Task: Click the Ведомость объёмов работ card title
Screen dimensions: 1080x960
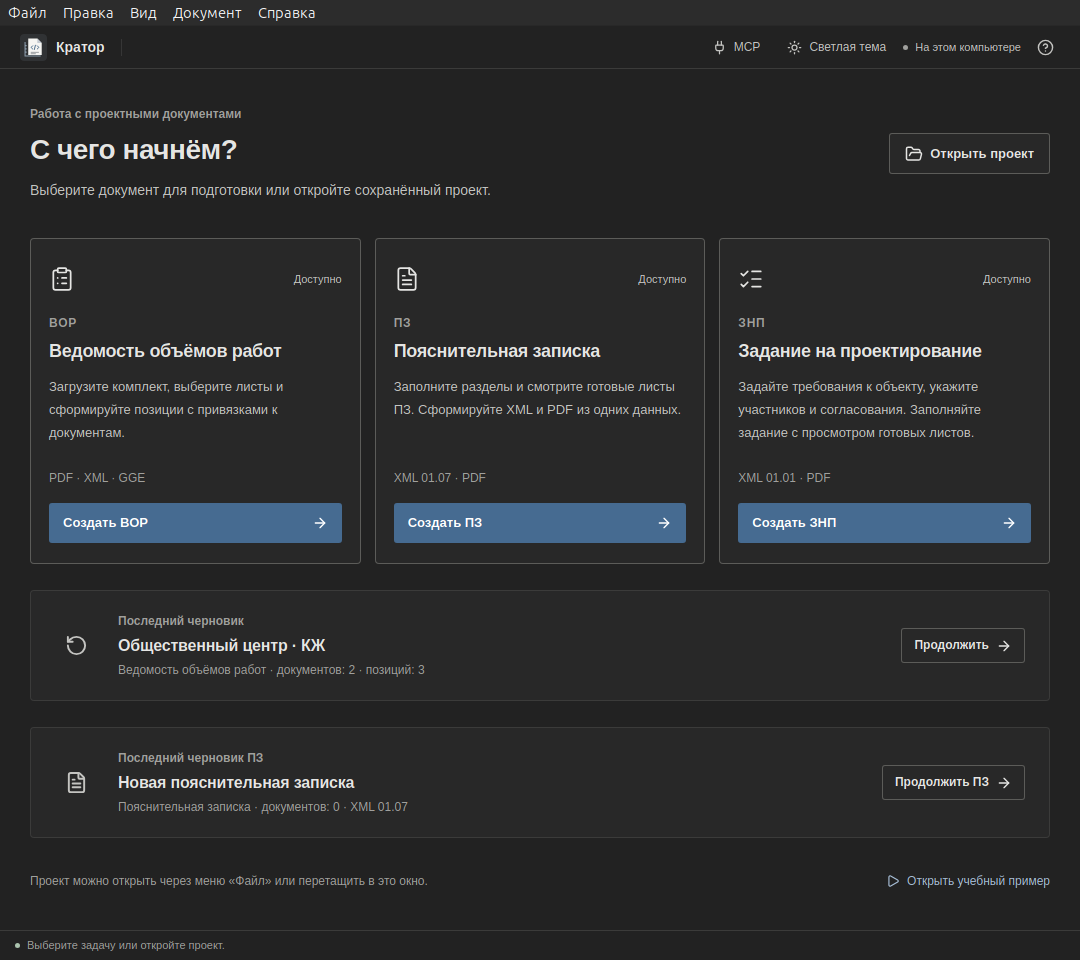Action: (165, 351)
